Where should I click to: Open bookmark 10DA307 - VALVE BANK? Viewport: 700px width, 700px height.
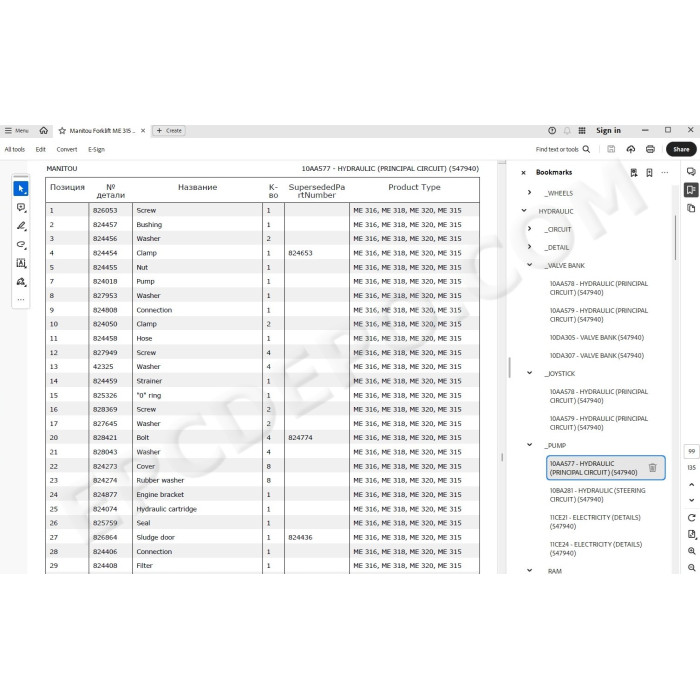pyautogui.click(x=596, y=355)
